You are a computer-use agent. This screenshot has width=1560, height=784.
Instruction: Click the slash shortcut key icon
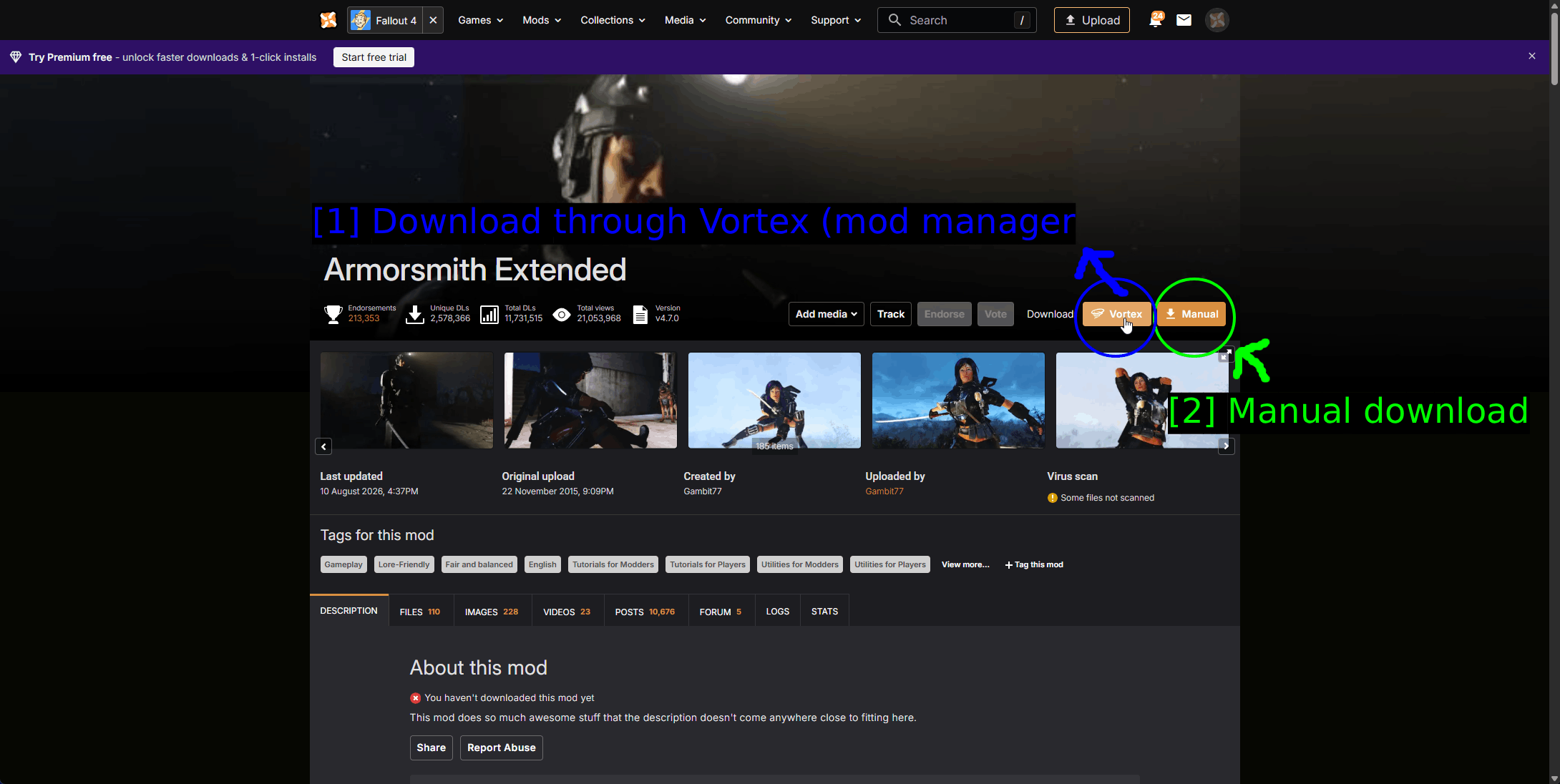coord(1022,20)
